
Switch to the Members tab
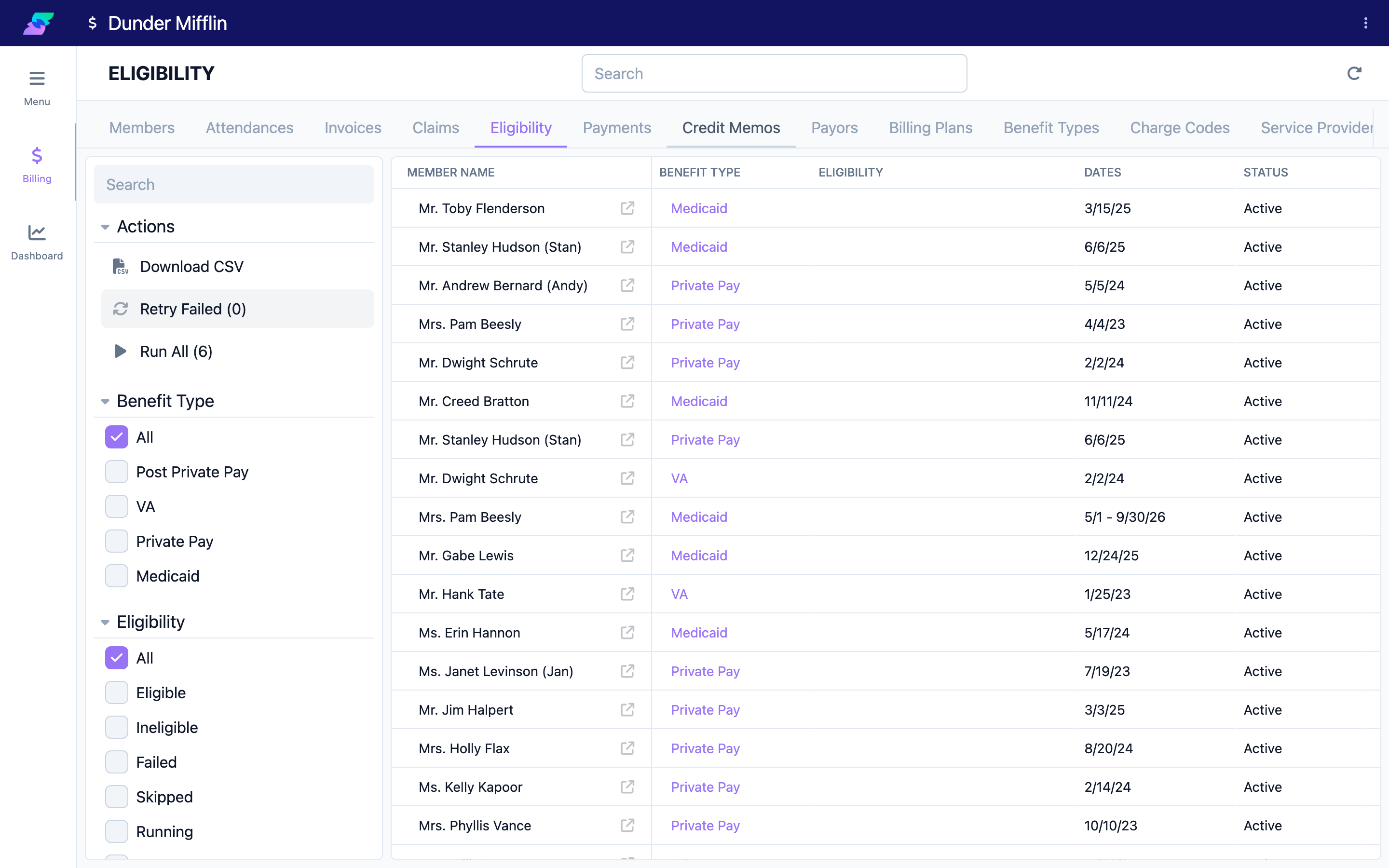[142, 127]
